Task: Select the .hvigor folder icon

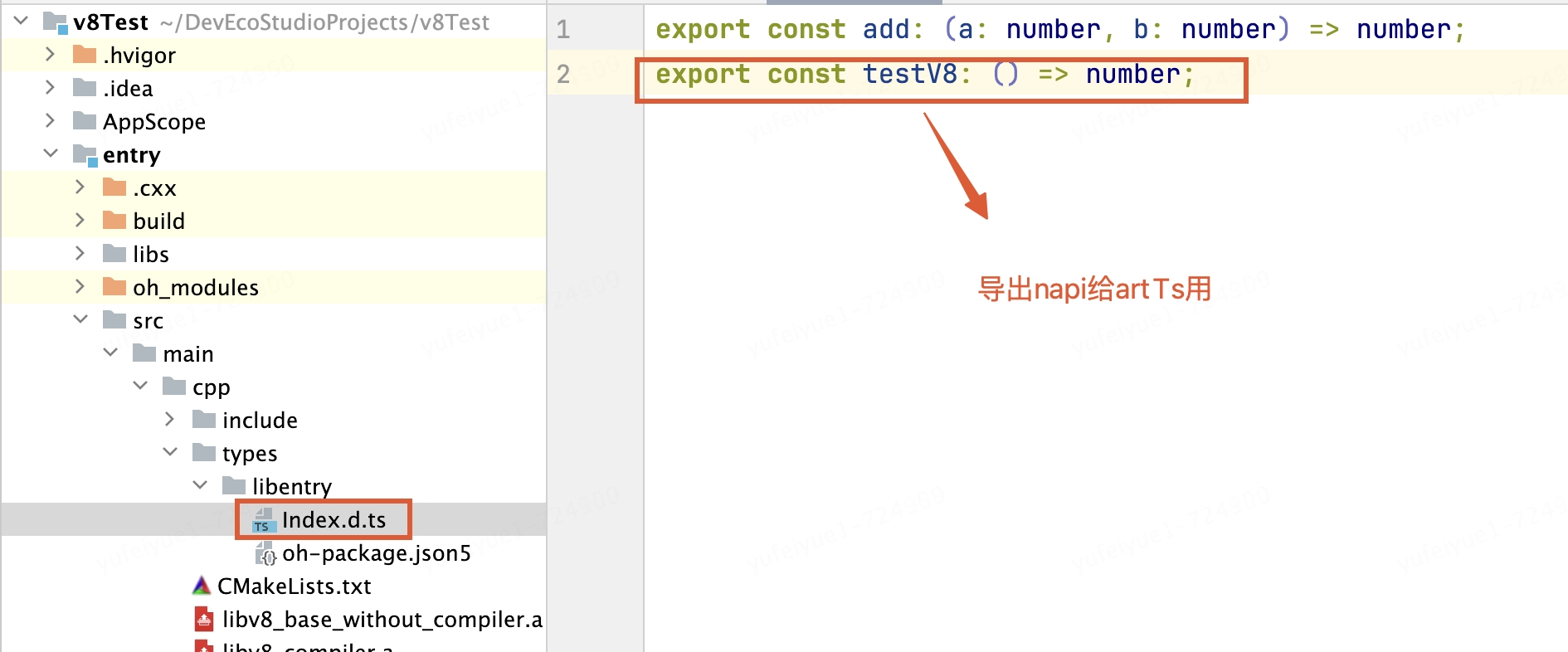Action: [x=85, y=55]
